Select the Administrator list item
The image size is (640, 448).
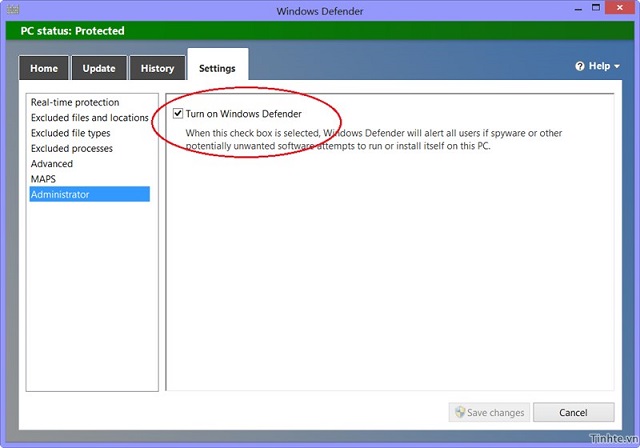[89, 194]
